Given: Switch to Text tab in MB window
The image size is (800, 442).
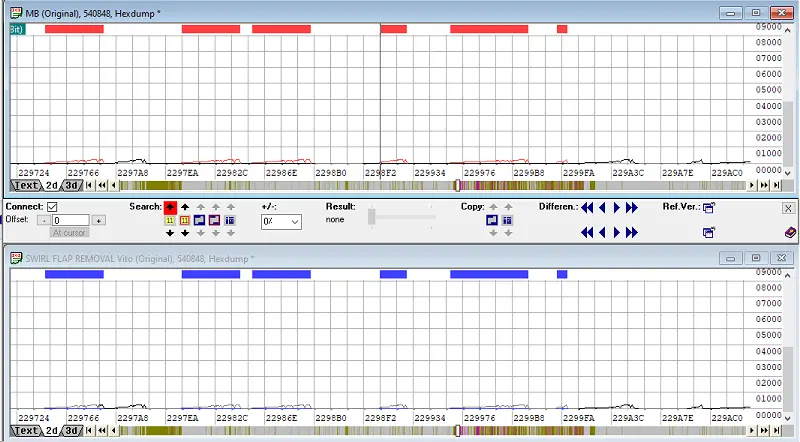Looking at the screenshot, I should [26, 185].
